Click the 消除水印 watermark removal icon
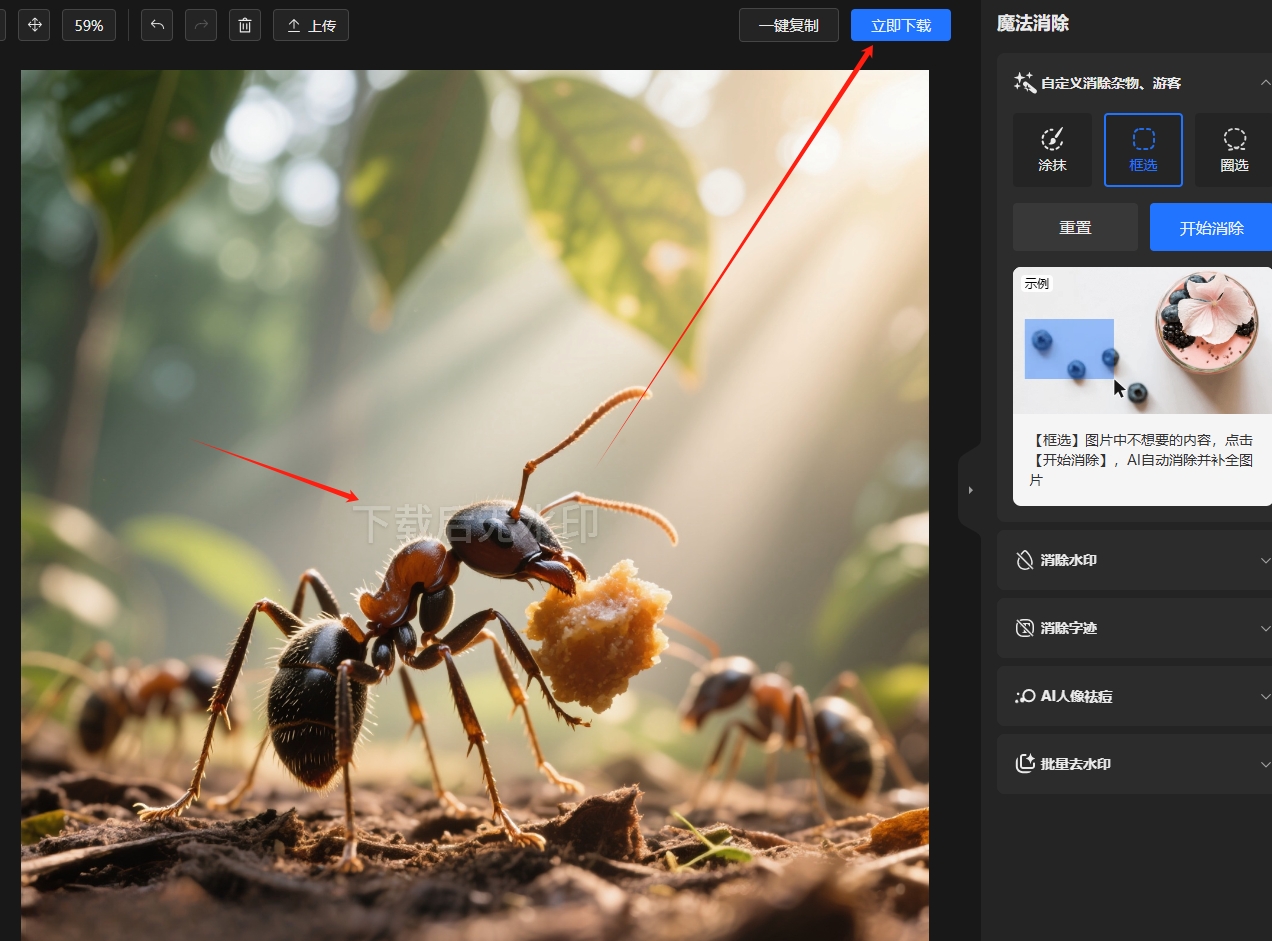 1025,560
